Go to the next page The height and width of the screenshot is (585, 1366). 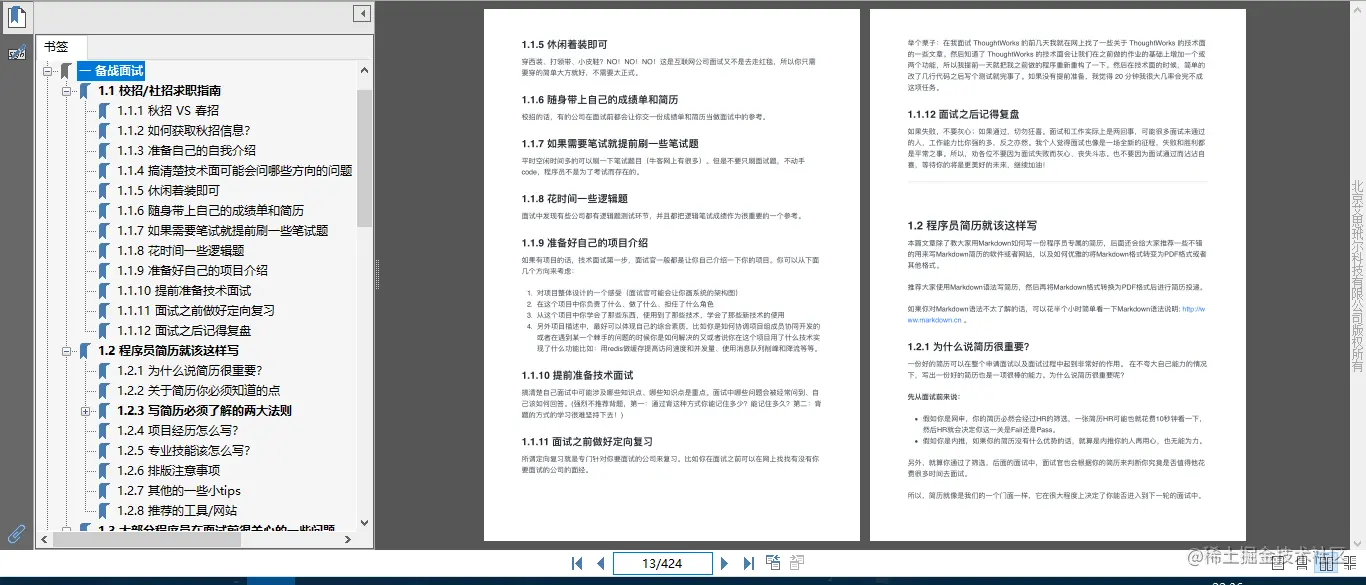[x=725, y=564]
